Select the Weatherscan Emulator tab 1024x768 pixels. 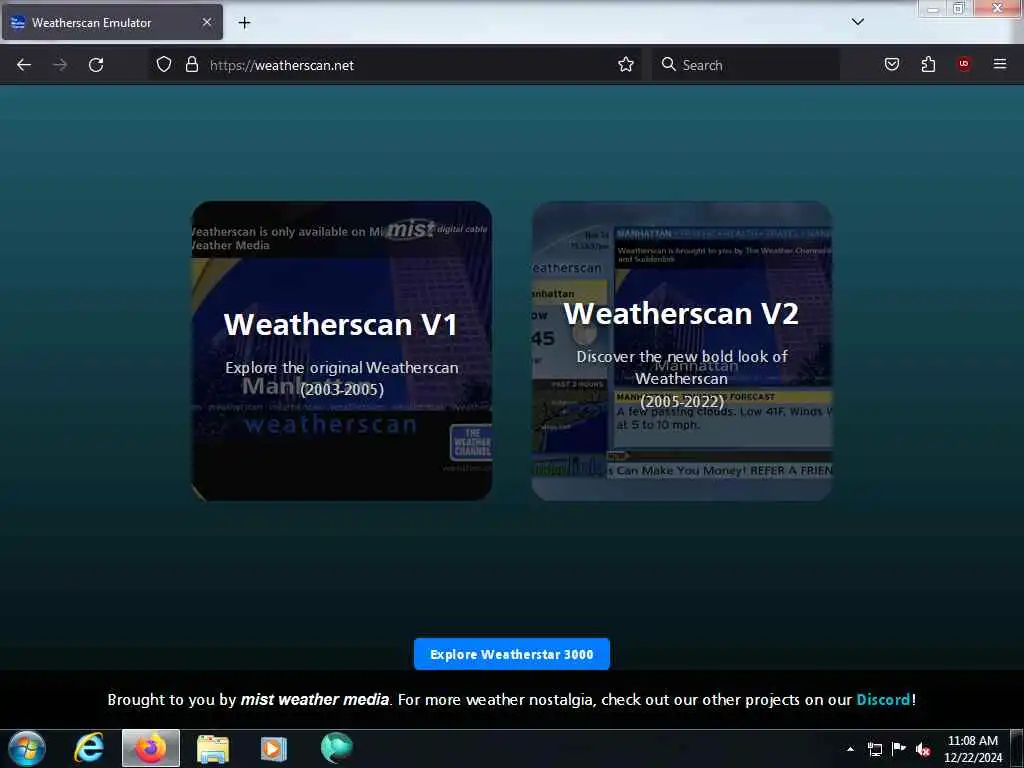(112, 22)
